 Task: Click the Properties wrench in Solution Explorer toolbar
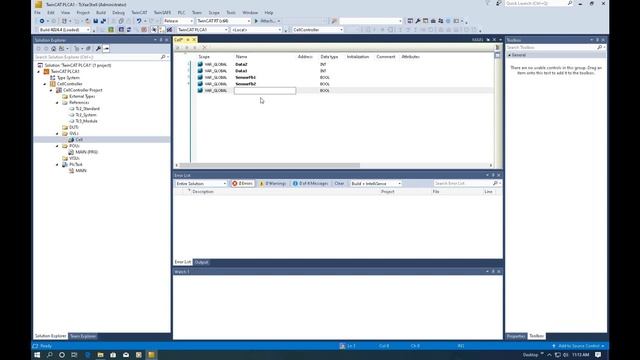[98, 49]
